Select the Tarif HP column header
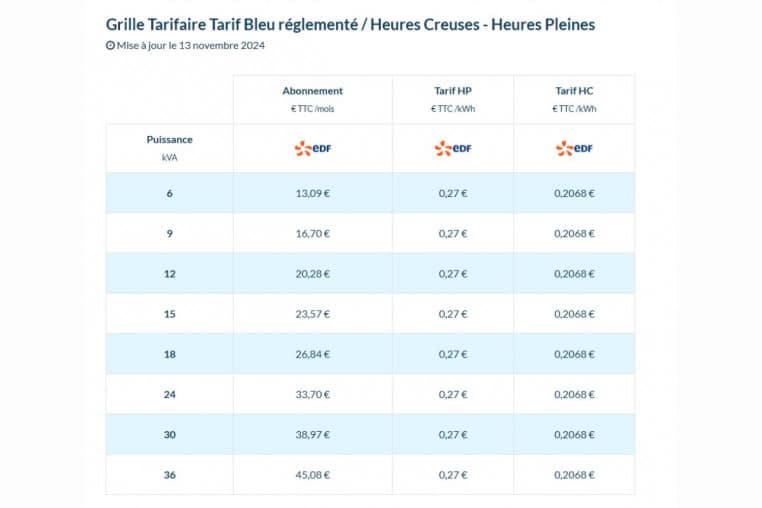The height and width of the screenshot is (508, 762). [453, 91]
